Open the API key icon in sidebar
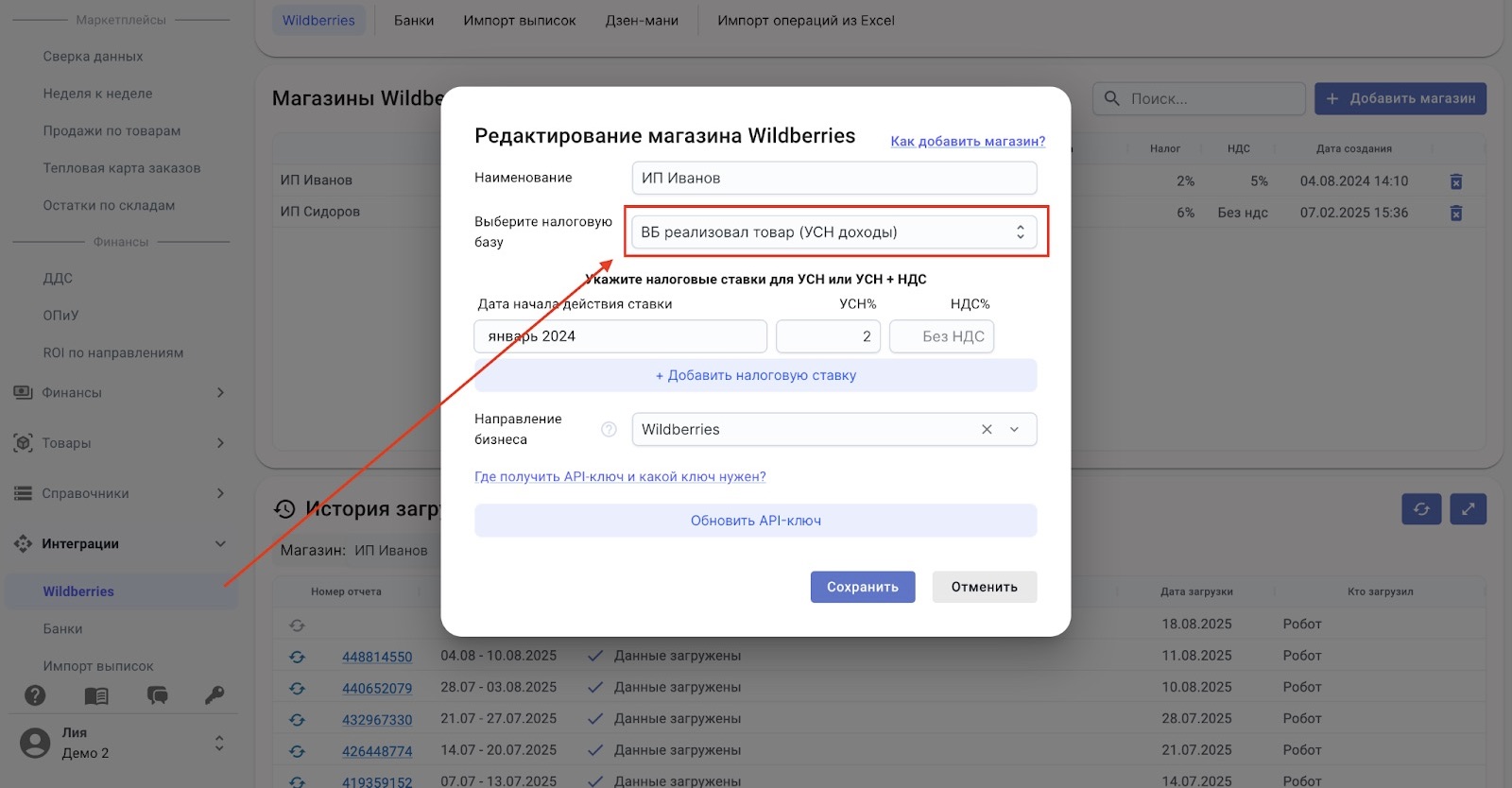The height and width of the screenshot is (788, 1512). click(215, 695)
